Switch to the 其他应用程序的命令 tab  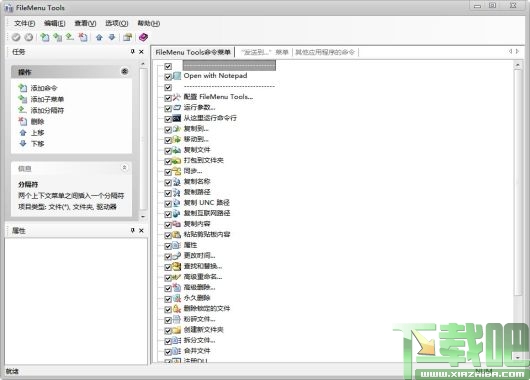tap(325, 52)
